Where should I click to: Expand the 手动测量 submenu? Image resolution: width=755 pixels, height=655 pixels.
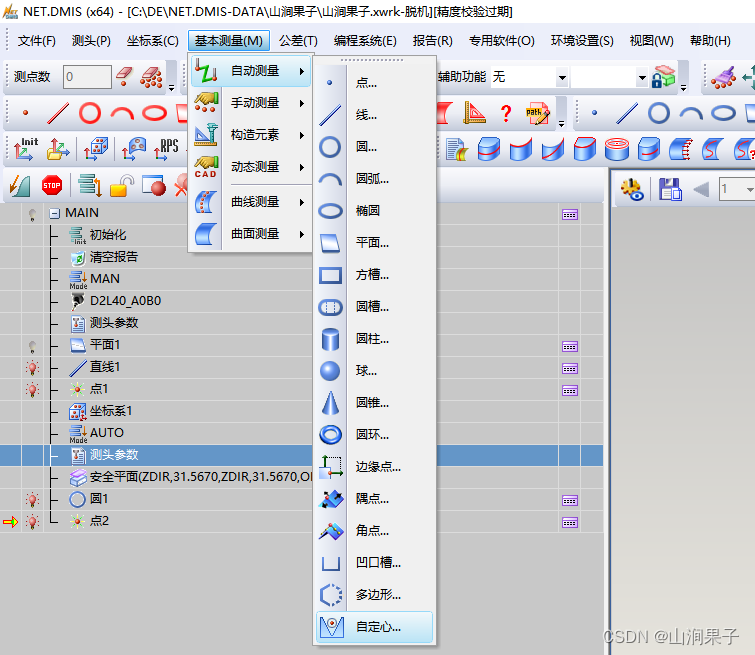[x=251, y=103]
